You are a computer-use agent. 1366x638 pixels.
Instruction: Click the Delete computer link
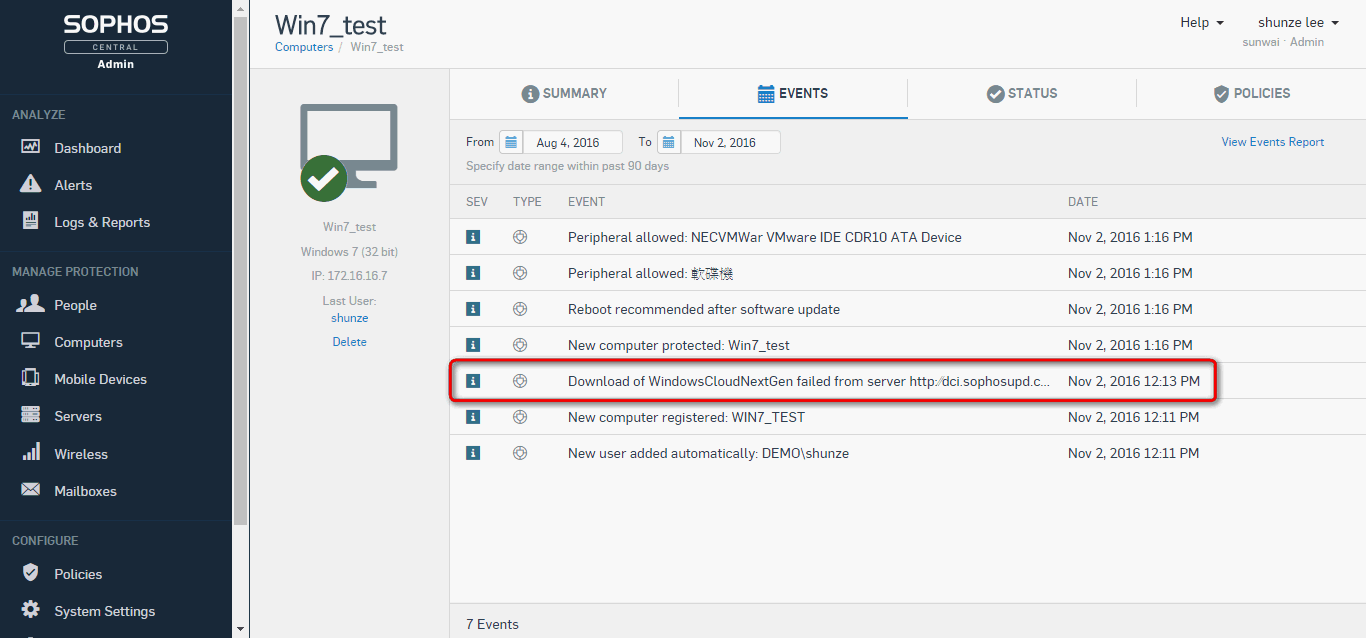click(x=349, y=342)
